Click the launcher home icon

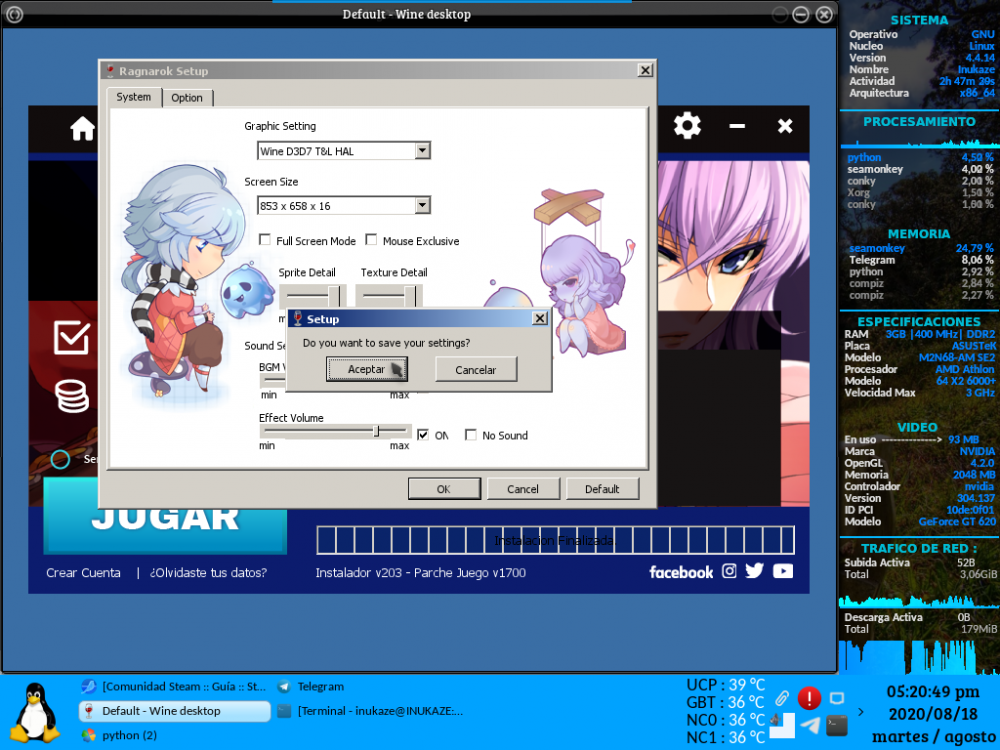82,129
